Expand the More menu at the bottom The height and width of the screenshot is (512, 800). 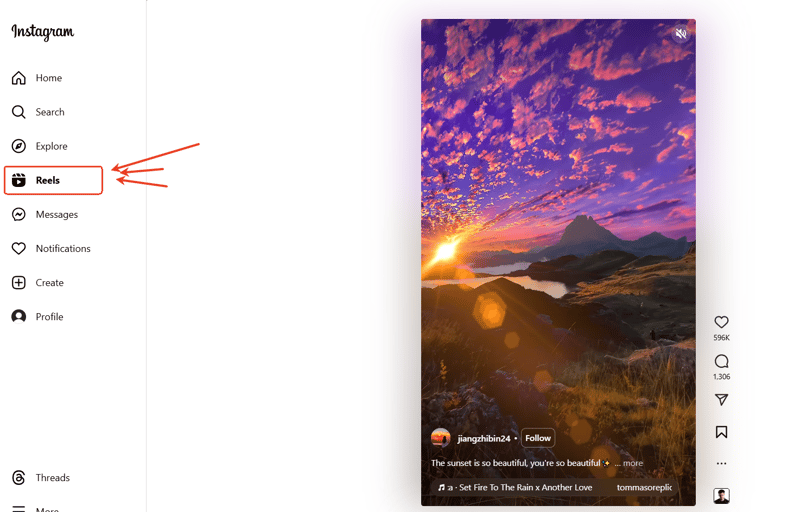35,508
